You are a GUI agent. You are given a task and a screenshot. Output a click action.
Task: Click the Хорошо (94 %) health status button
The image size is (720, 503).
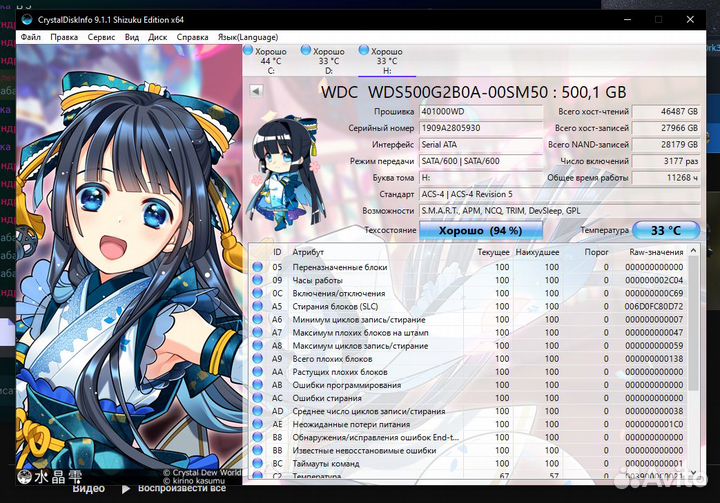479,230
